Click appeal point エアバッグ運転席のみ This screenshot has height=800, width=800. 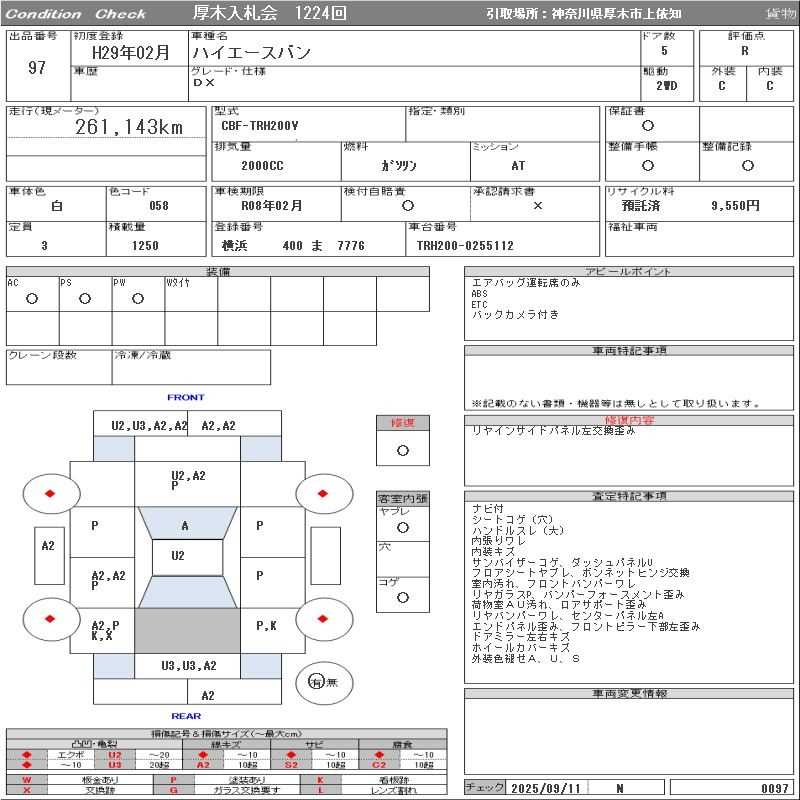click(526, 283)
